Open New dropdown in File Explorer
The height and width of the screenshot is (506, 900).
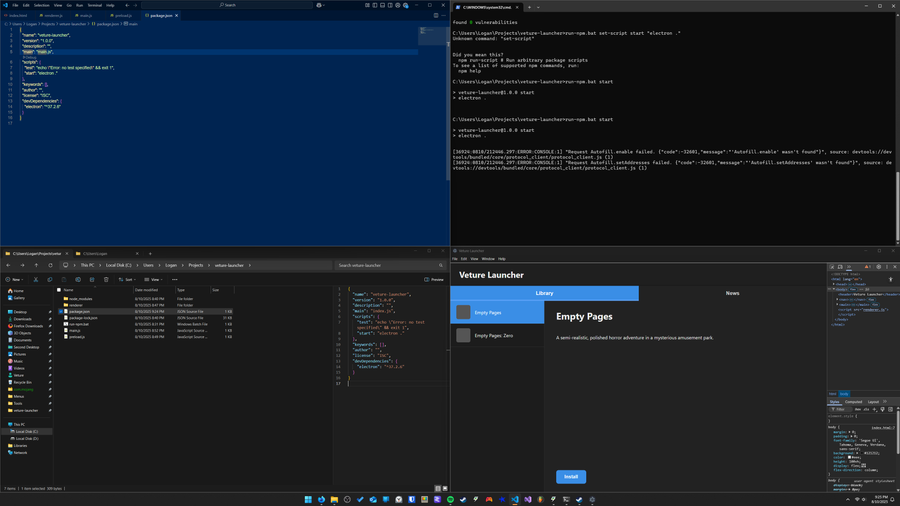[x=14, y=279]
